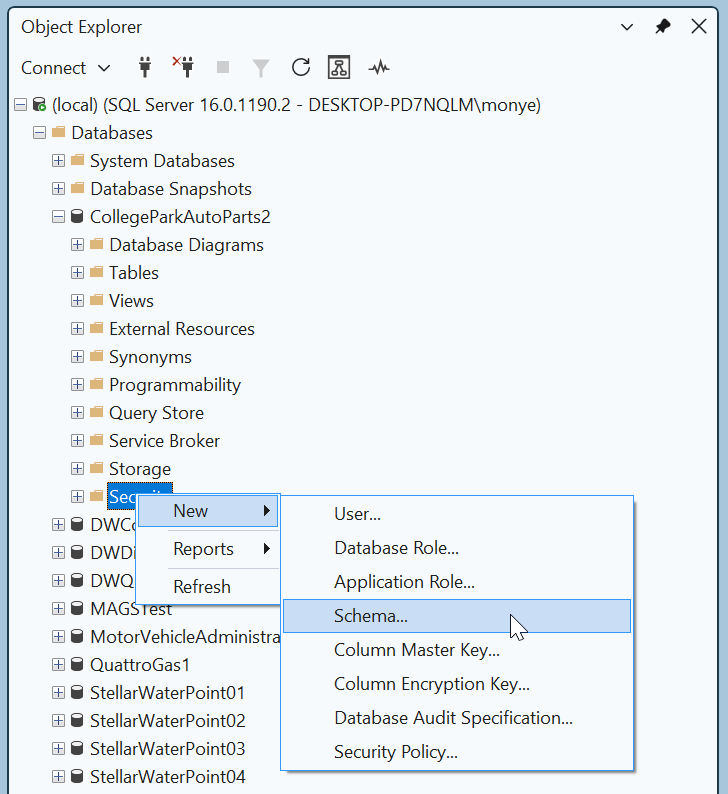The height and width of the screenshot is (794, 728).
Task: Click the Stop square icon in toolbar
Action: tap(223, 67)
